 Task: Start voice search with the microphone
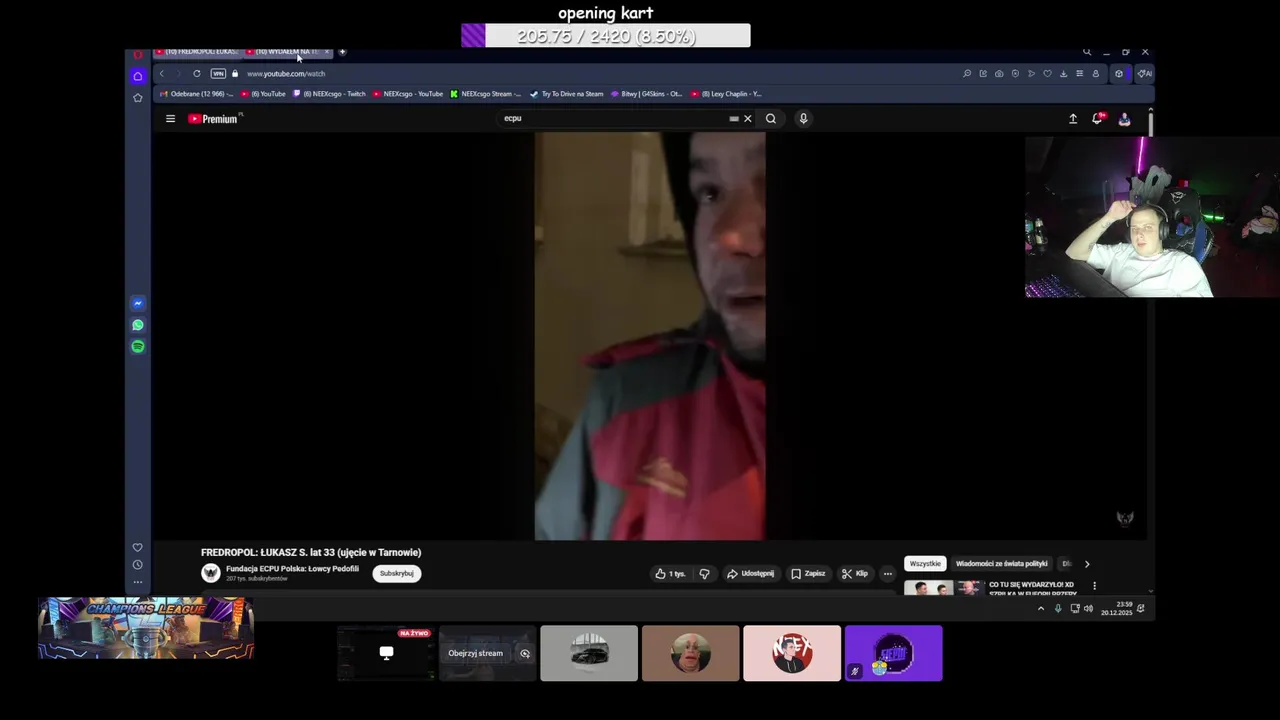point(802,118)
